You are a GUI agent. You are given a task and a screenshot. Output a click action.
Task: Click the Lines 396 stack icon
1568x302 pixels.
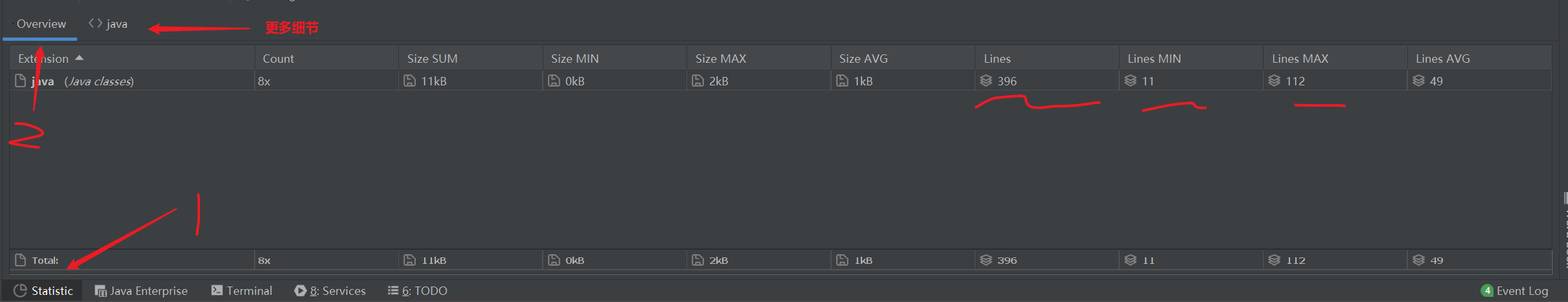[986, 81]
